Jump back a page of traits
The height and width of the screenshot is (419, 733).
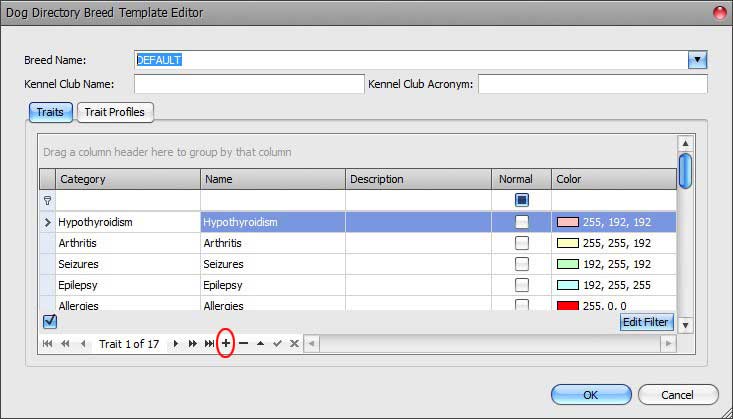click(x=65, y=344)
